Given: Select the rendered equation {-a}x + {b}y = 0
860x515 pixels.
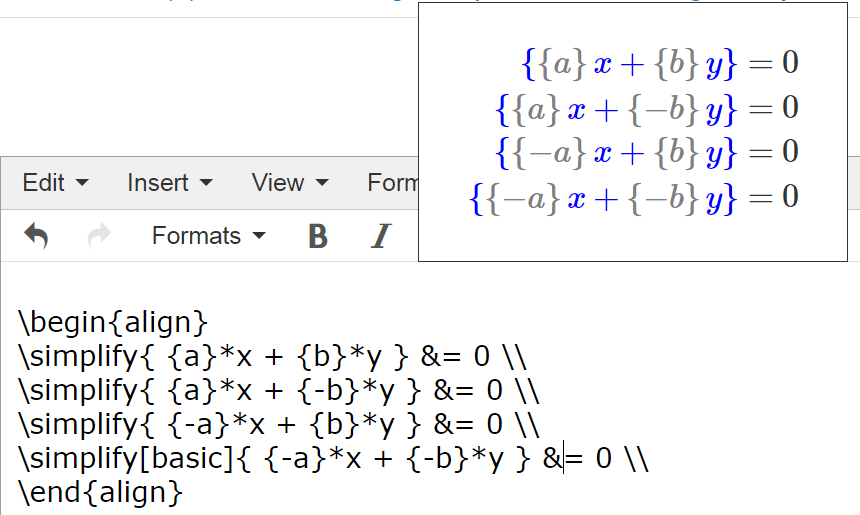Looking at the screenshot, I should (647, 153).
